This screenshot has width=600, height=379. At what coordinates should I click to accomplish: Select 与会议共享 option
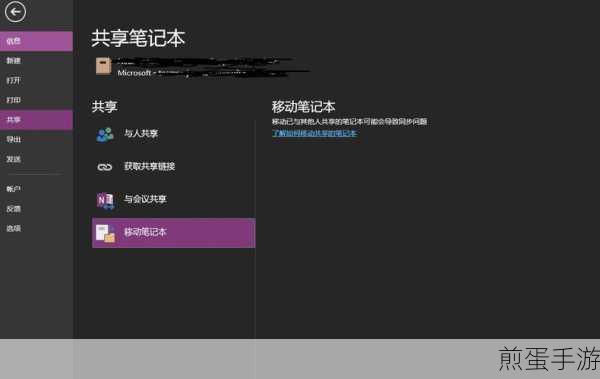click(x=173, y=199)
